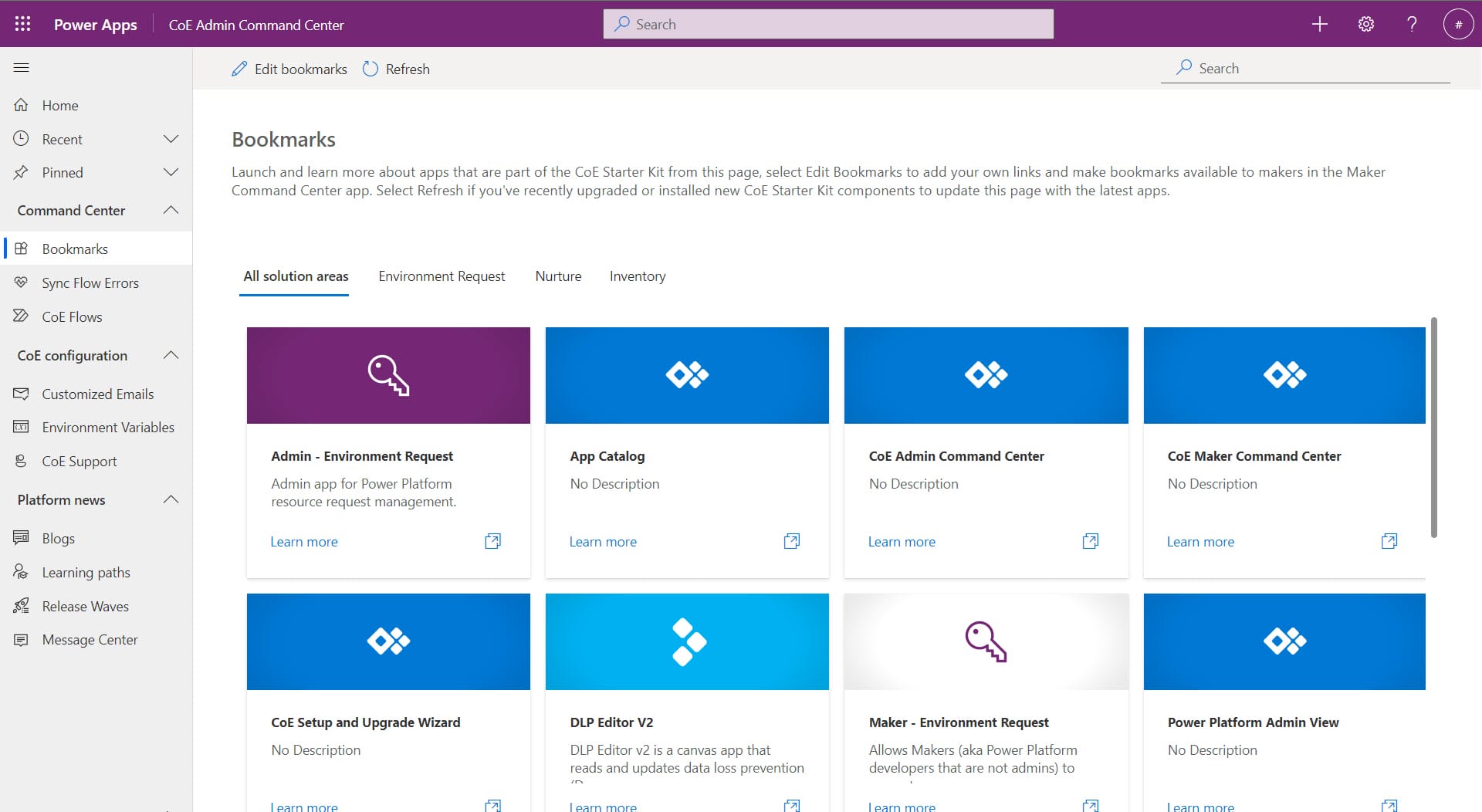Image resolution: width=1482 pixels, height=812 pixels.
Task: Open Customized Emails configuration
Action: coord(97,394)
